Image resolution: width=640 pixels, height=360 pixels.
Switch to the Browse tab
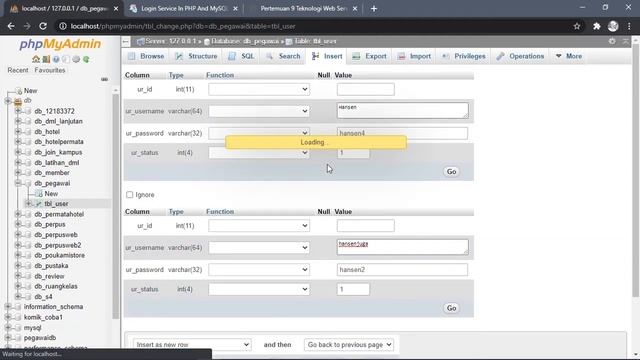point(146,56)
